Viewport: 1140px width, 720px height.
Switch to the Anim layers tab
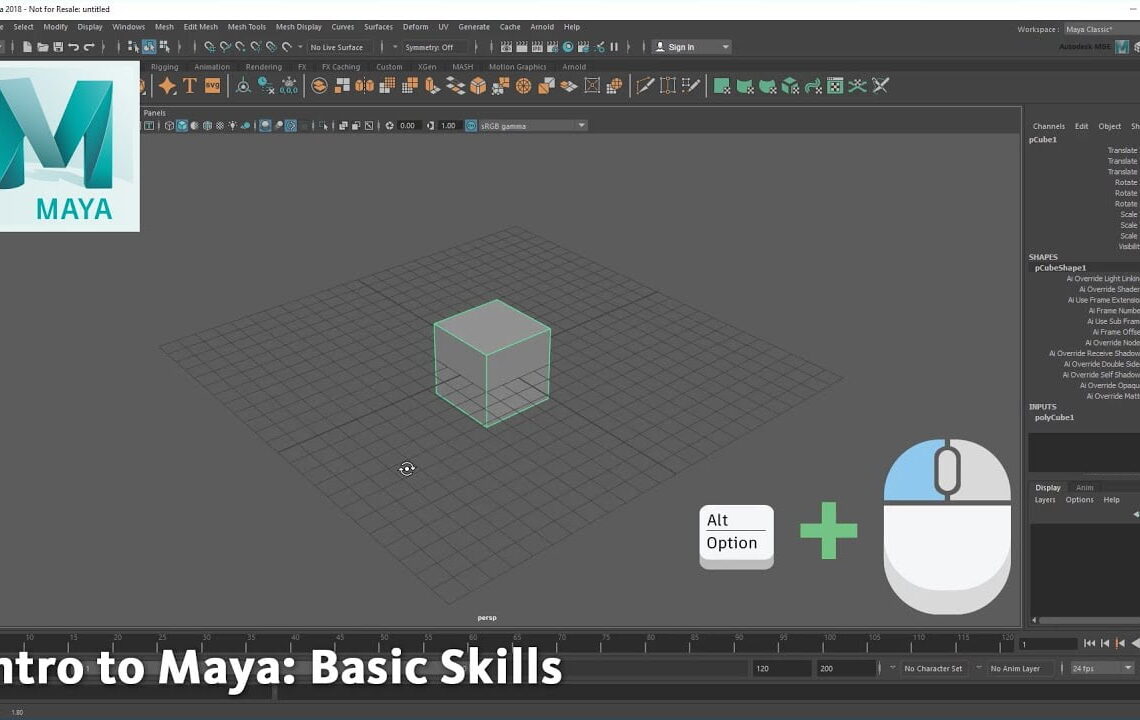coord(1086,487)
